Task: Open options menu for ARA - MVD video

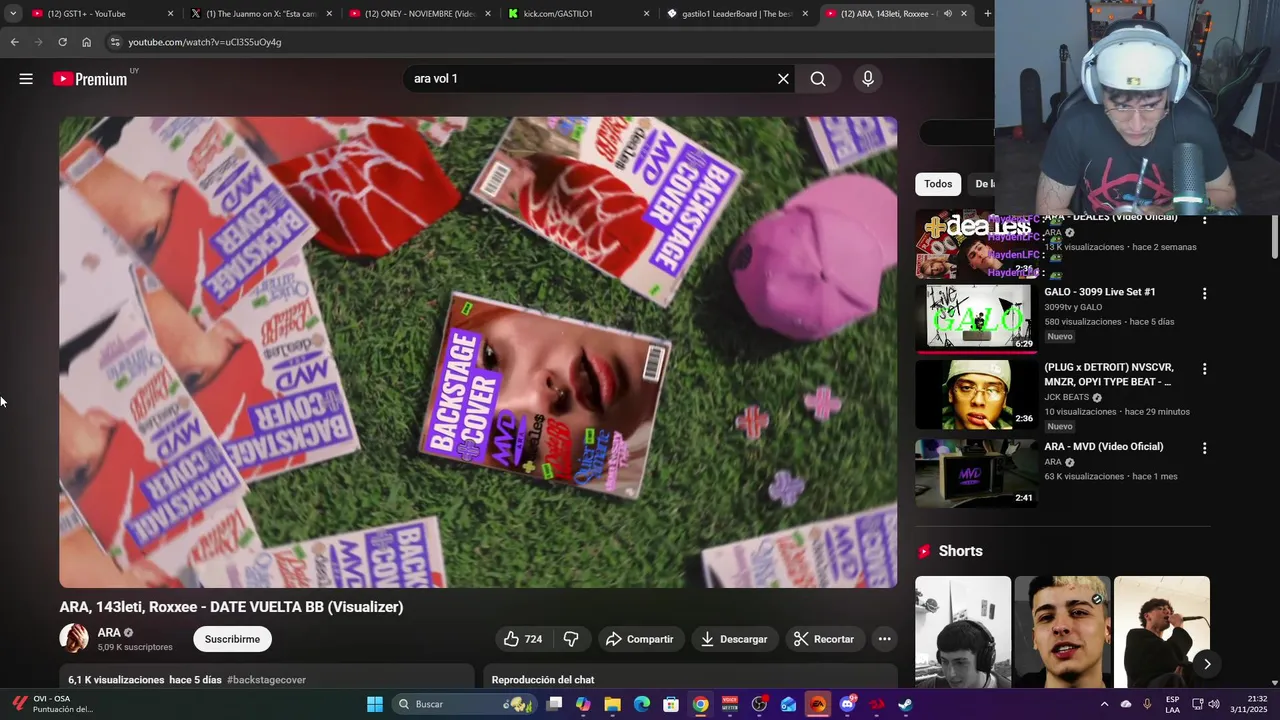Action: [1204, 449]
